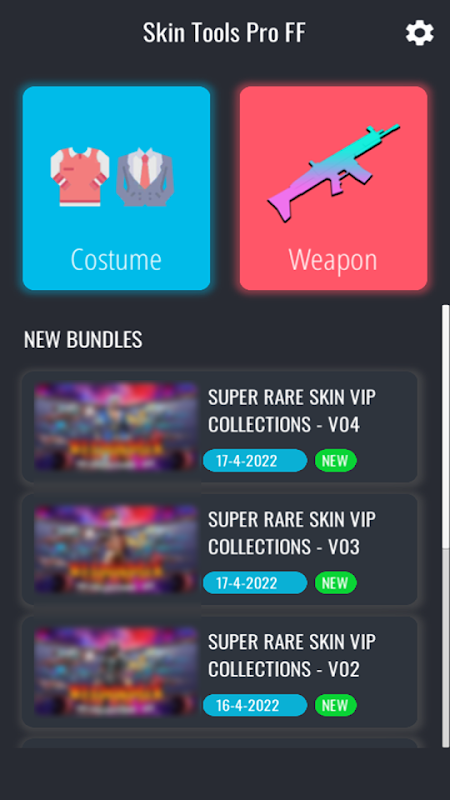Click the vertical scrollbar beside bundles list

pyautogui.click(x=446, y=526)
